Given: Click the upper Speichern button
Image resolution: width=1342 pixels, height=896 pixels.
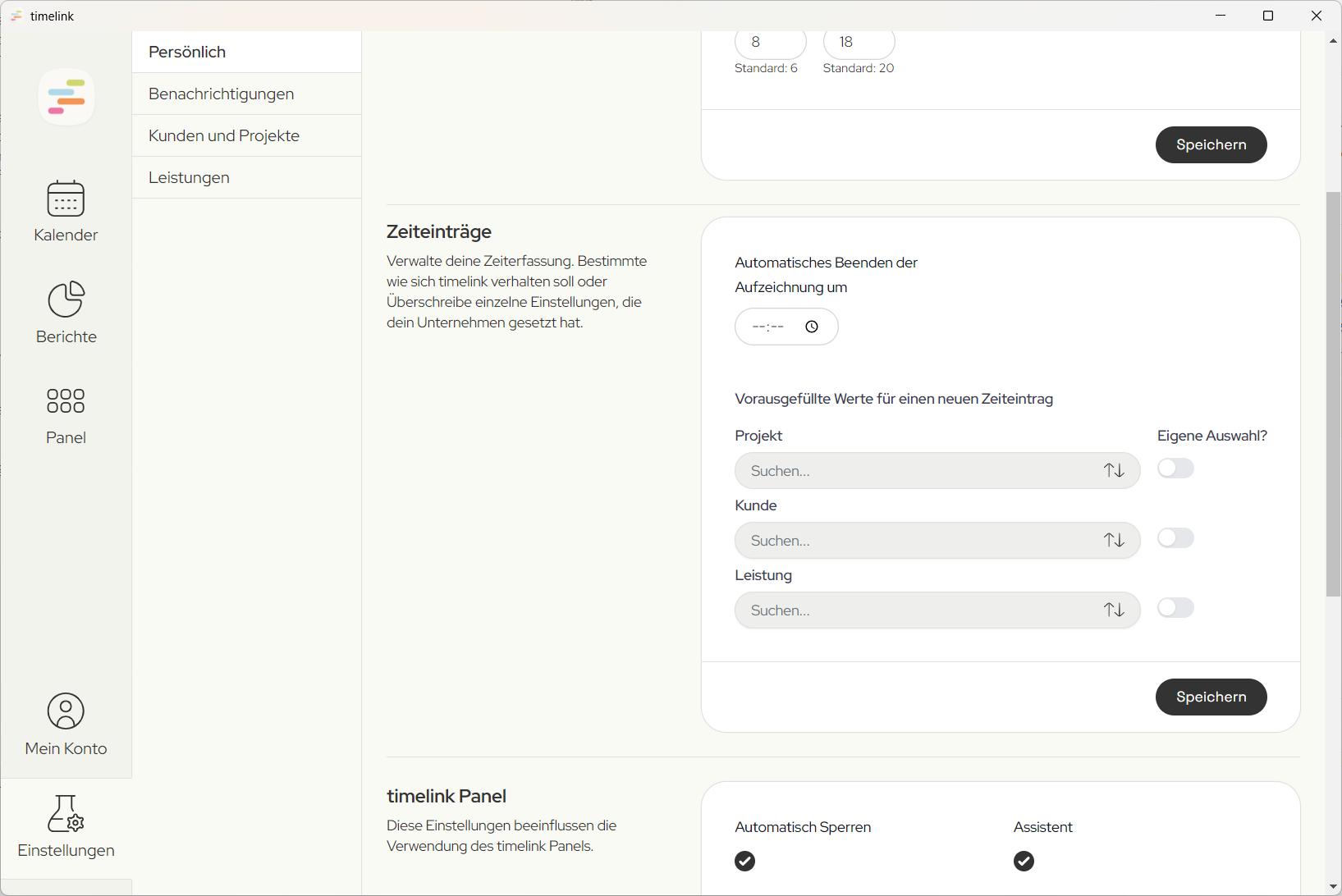Looking at the screenshot, I should [x=1211, y=144].
